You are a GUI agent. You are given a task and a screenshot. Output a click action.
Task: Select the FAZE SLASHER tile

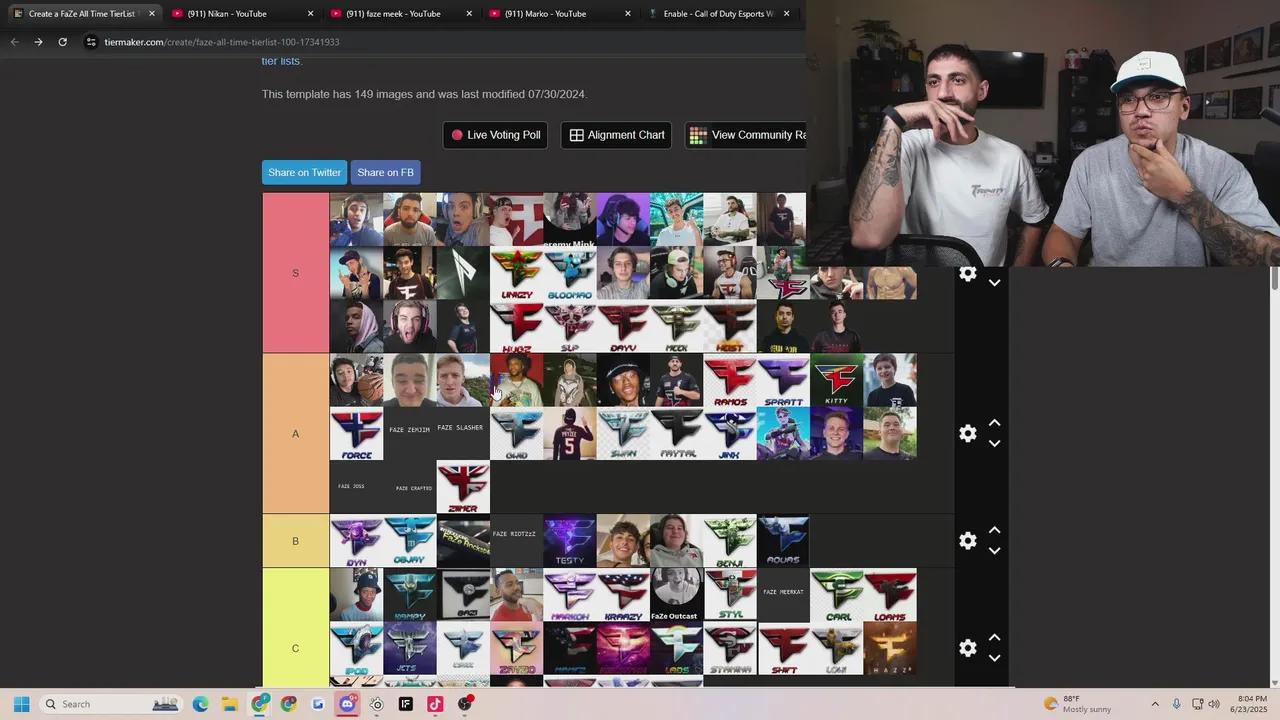463,434
